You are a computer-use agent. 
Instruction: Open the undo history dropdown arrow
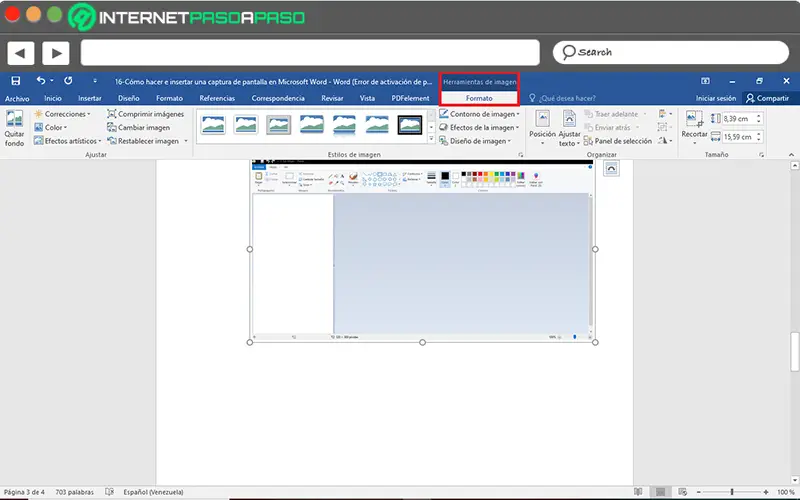point(52,81)
